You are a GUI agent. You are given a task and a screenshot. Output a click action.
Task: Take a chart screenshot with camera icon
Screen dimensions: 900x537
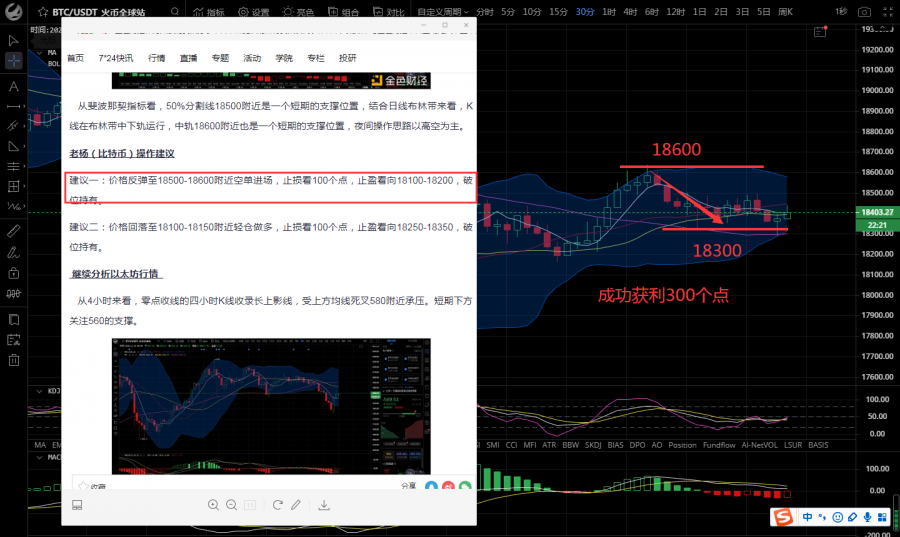[x=864, y=11]
